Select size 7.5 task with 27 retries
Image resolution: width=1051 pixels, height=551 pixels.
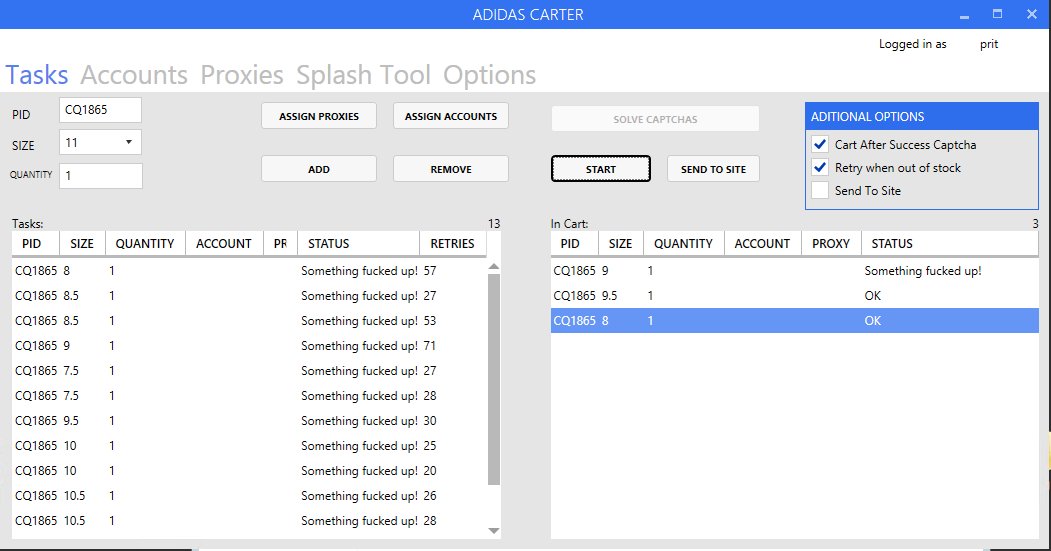250,371
